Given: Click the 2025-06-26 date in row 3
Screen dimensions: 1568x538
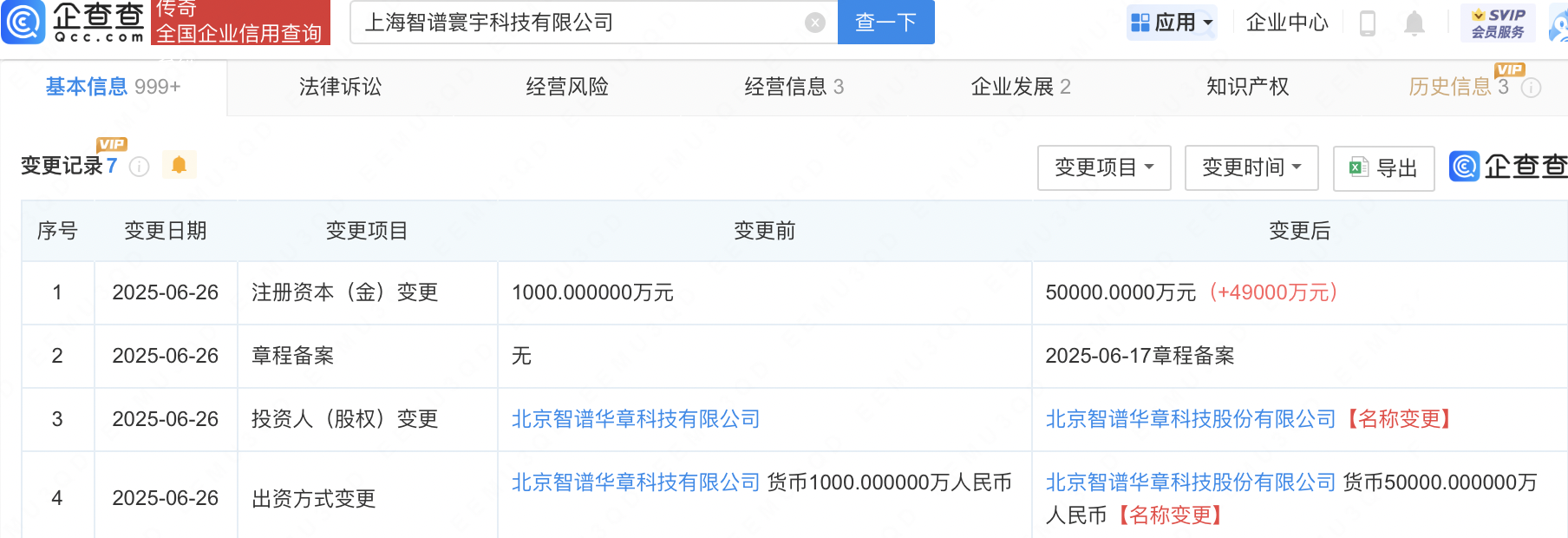Looking at the screenshot, I should pyautogui.click(x=166, y=419).
